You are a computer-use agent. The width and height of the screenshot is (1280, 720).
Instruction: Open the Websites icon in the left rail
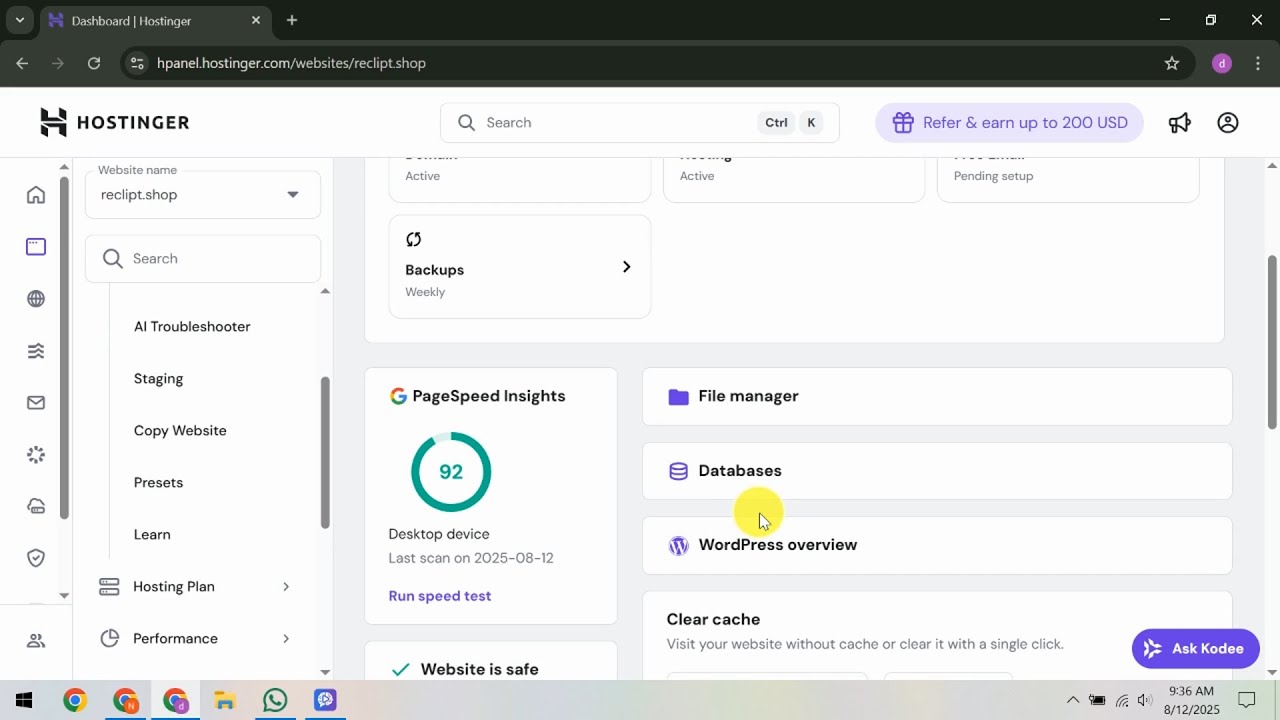point(36,247)
